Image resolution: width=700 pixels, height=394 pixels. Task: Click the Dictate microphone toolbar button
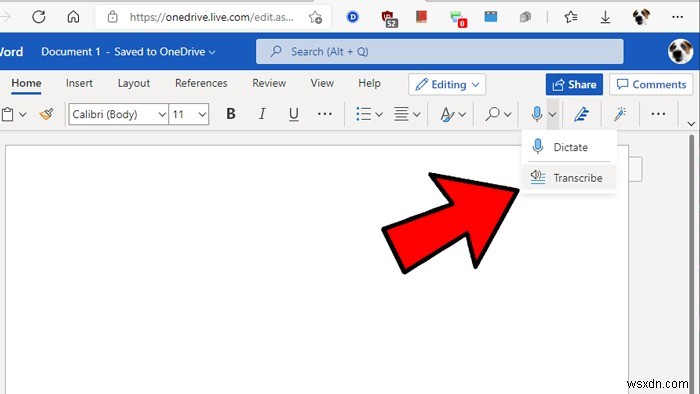(537, 114)
